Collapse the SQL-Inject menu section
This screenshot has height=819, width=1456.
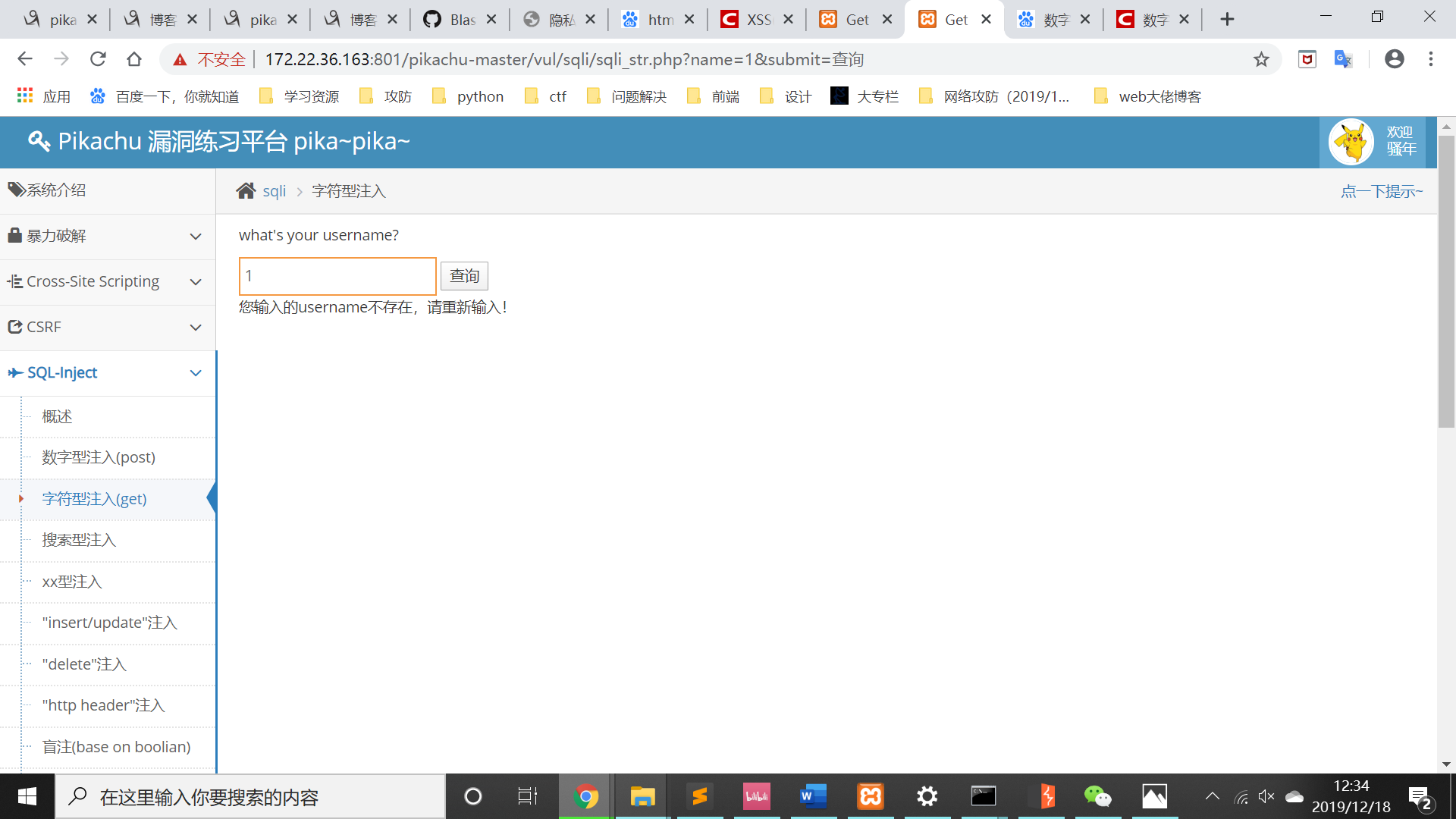point(108,372)
